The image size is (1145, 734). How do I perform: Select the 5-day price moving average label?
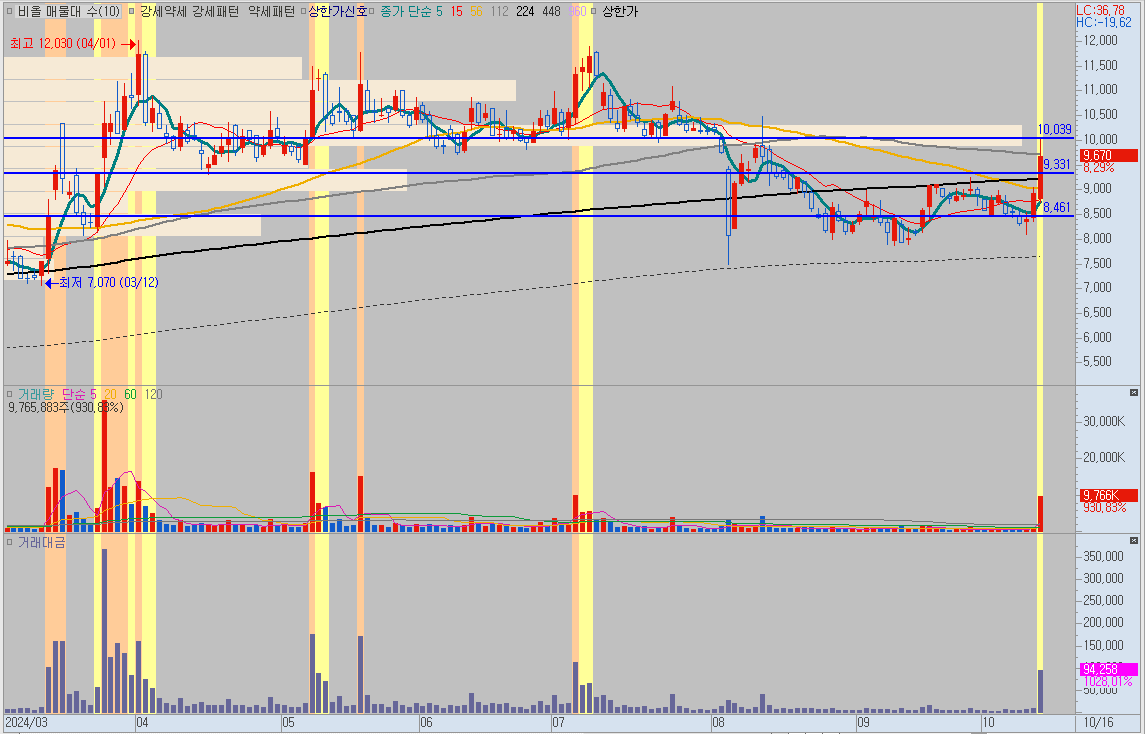pyautogui.click(x=439, y=12)
